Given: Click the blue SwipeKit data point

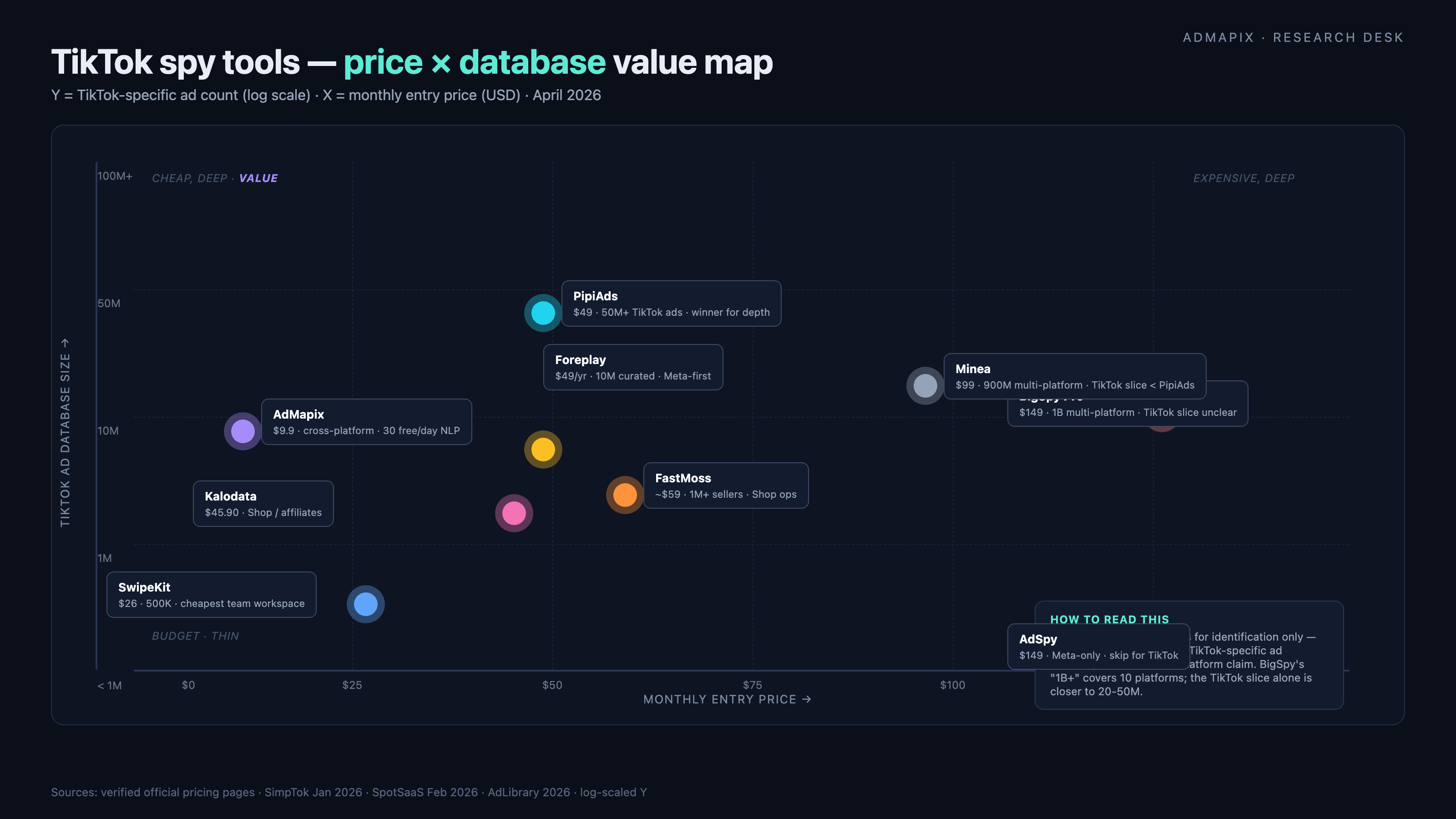Looking at the screenshot, I should pyautogui.click(x=365, y=604).
